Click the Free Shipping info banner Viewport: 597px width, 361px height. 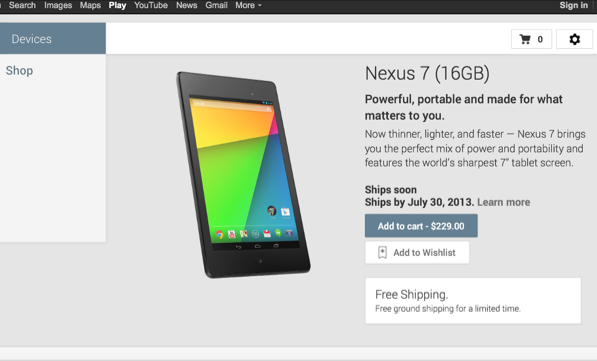click(473, 301)
